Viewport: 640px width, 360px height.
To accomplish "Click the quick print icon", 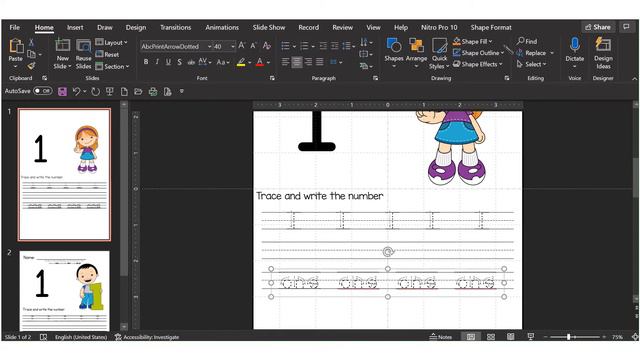I will point(153,91).
